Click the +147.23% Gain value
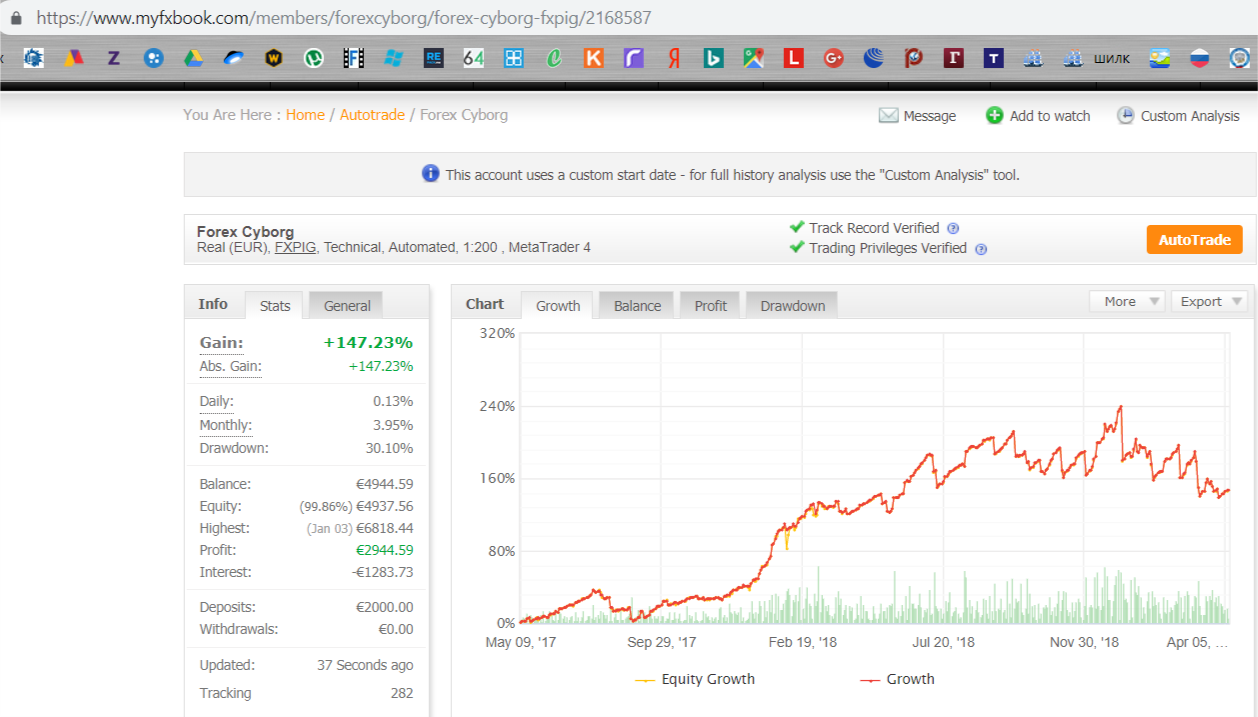This screenshot has height=717, width=1258. click(x=368, y=343)
